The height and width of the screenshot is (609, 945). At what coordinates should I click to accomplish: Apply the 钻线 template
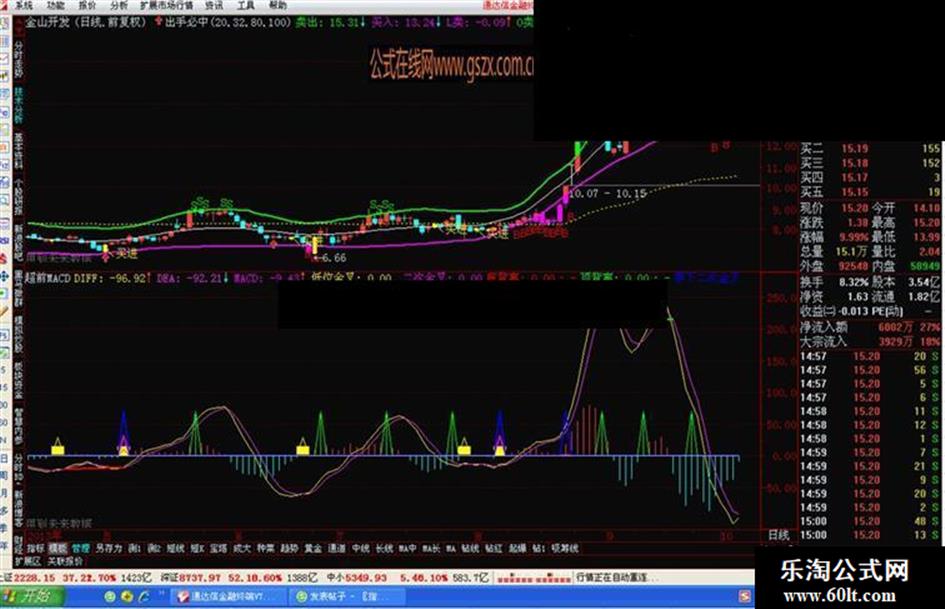click(x=470, y=548)
